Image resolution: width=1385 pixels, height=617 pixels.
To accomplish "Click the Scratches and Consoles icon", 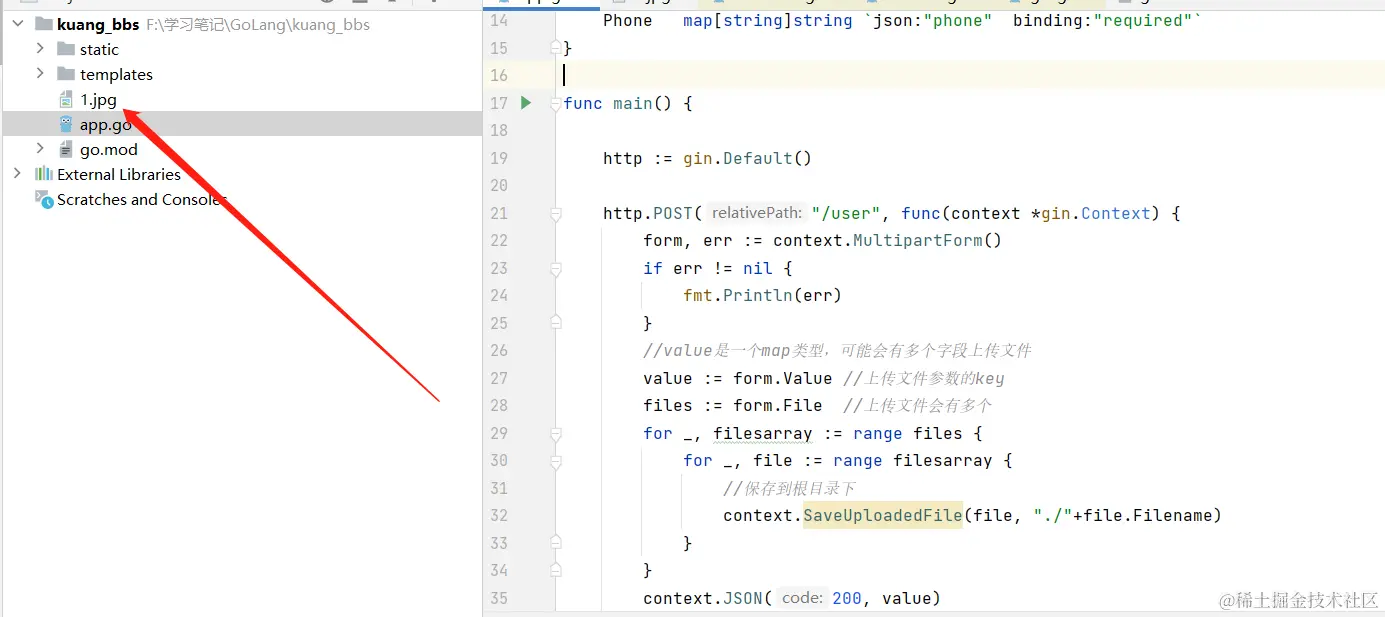I will pyautogui.click(x=44, y=199).
